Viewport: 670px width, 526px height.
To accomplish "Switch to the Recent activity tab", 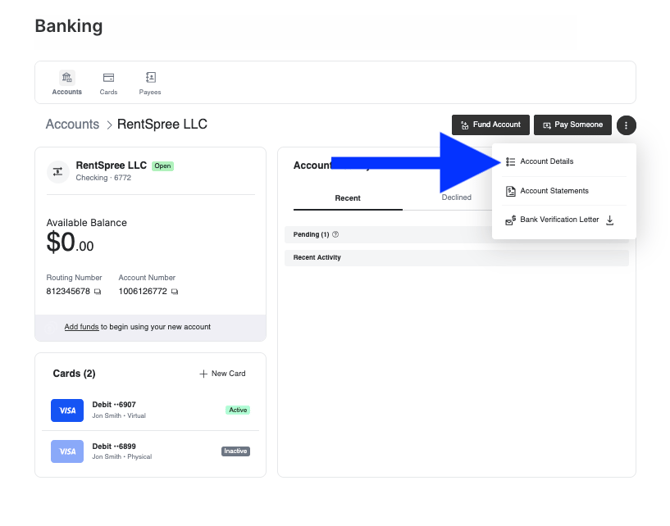I will tap(348, 198).
